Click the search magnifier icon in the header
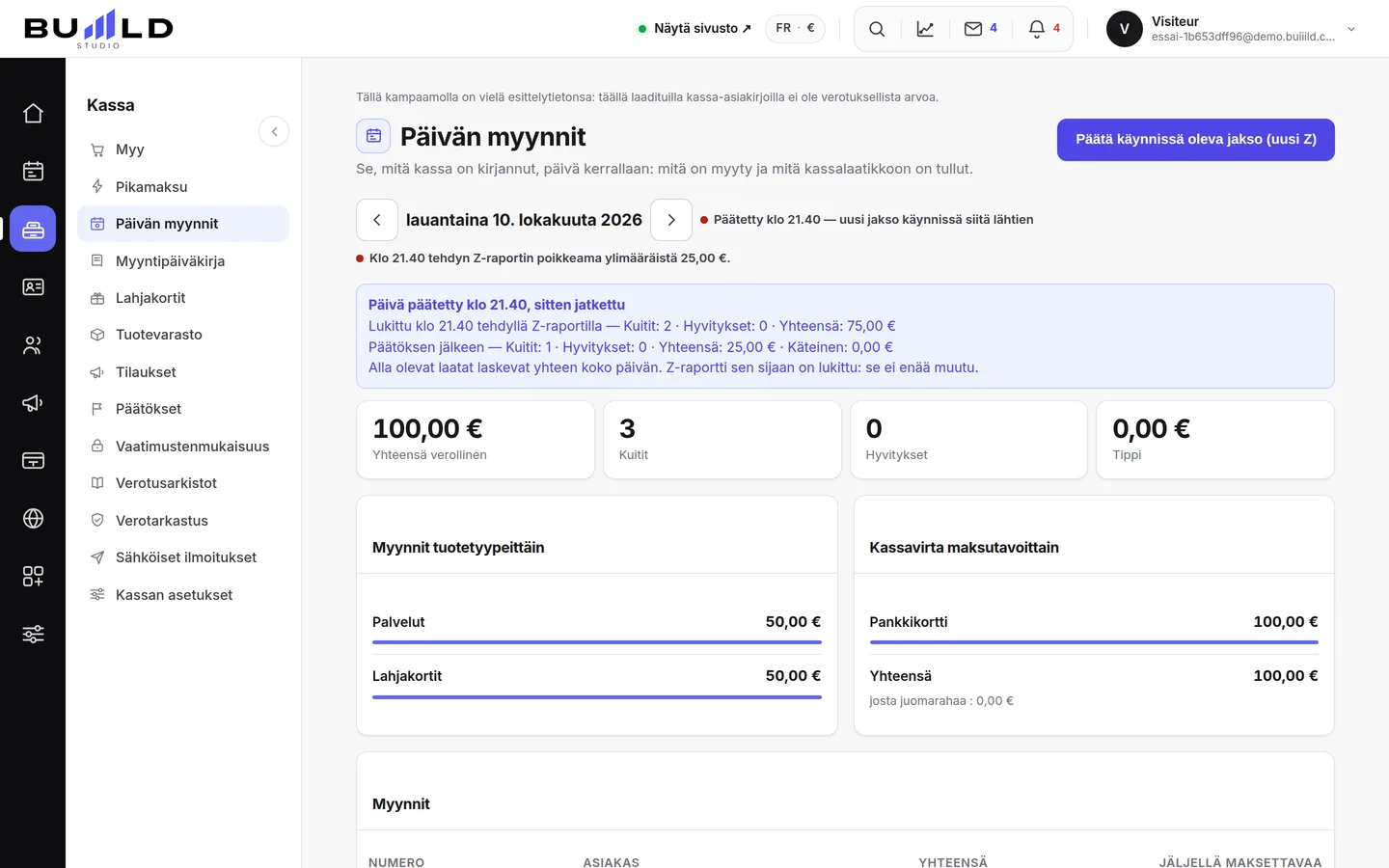The height and width of the screenshot is (868, 1389). (x=877, y=29)
